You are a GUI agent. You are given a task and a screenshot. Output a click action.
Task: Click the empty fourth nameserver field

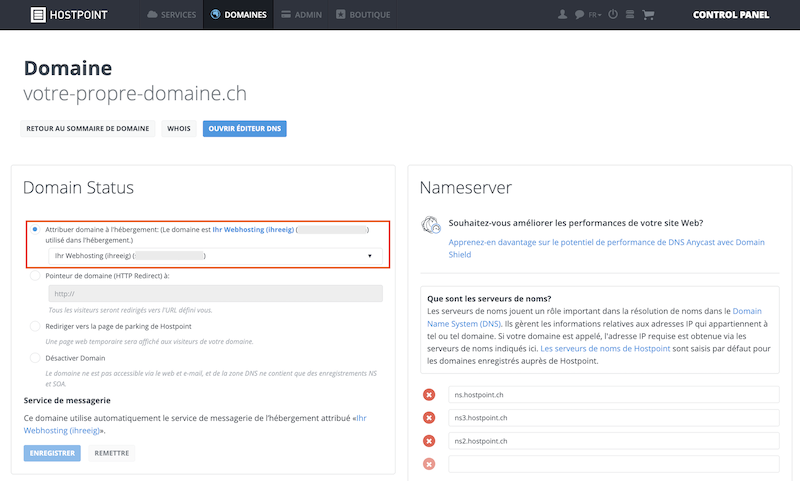coord(614,464)
